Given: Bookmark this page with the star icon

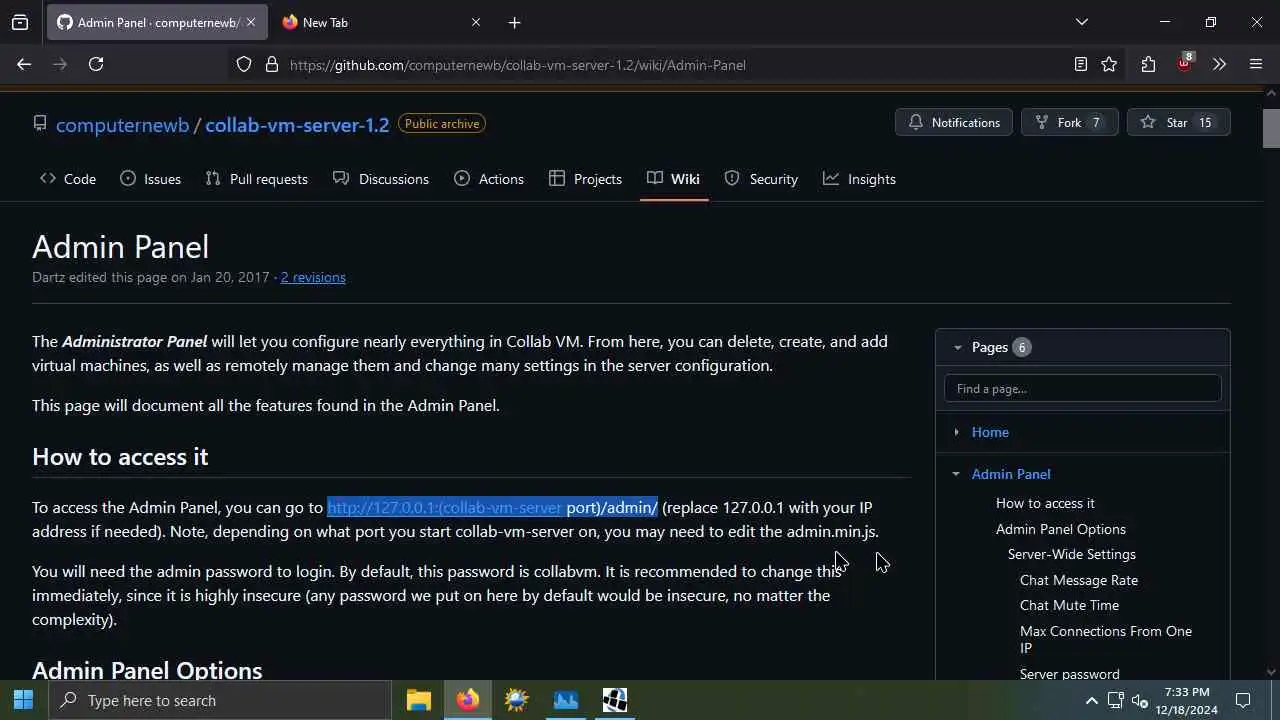Looking at the screenshot, I should point(1109,65).
